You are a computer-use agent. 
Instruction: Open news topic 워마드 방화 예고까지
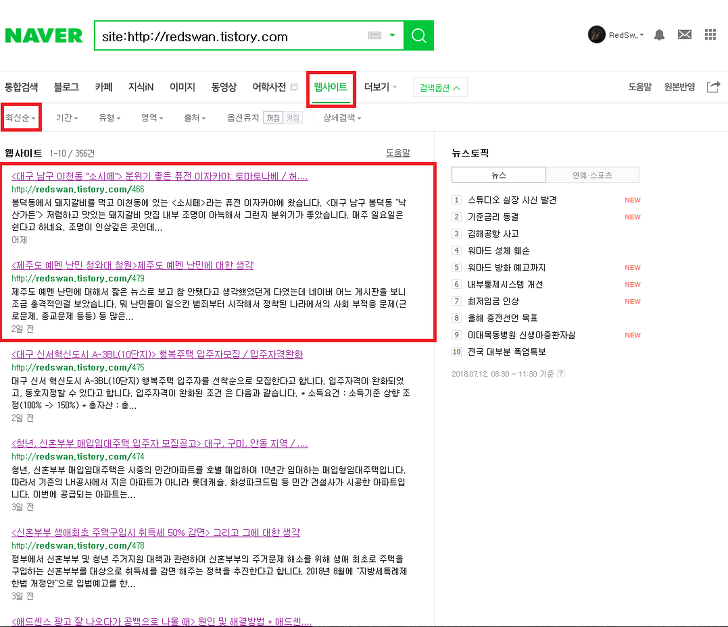[507, 268]
